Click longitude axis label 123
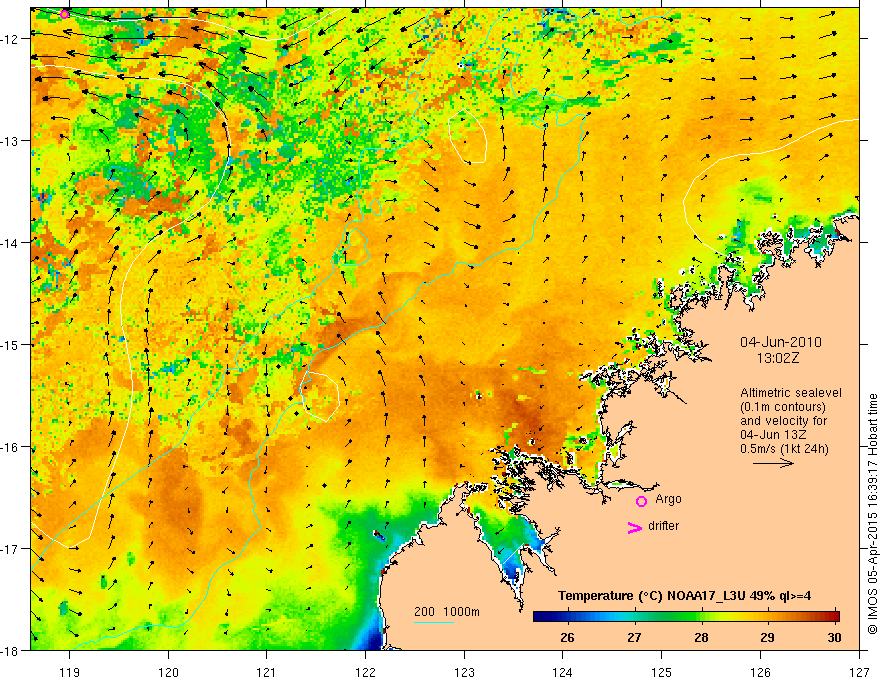Image resolution: width=880 pixels, height=680 pixels. [x=464, y=672]
